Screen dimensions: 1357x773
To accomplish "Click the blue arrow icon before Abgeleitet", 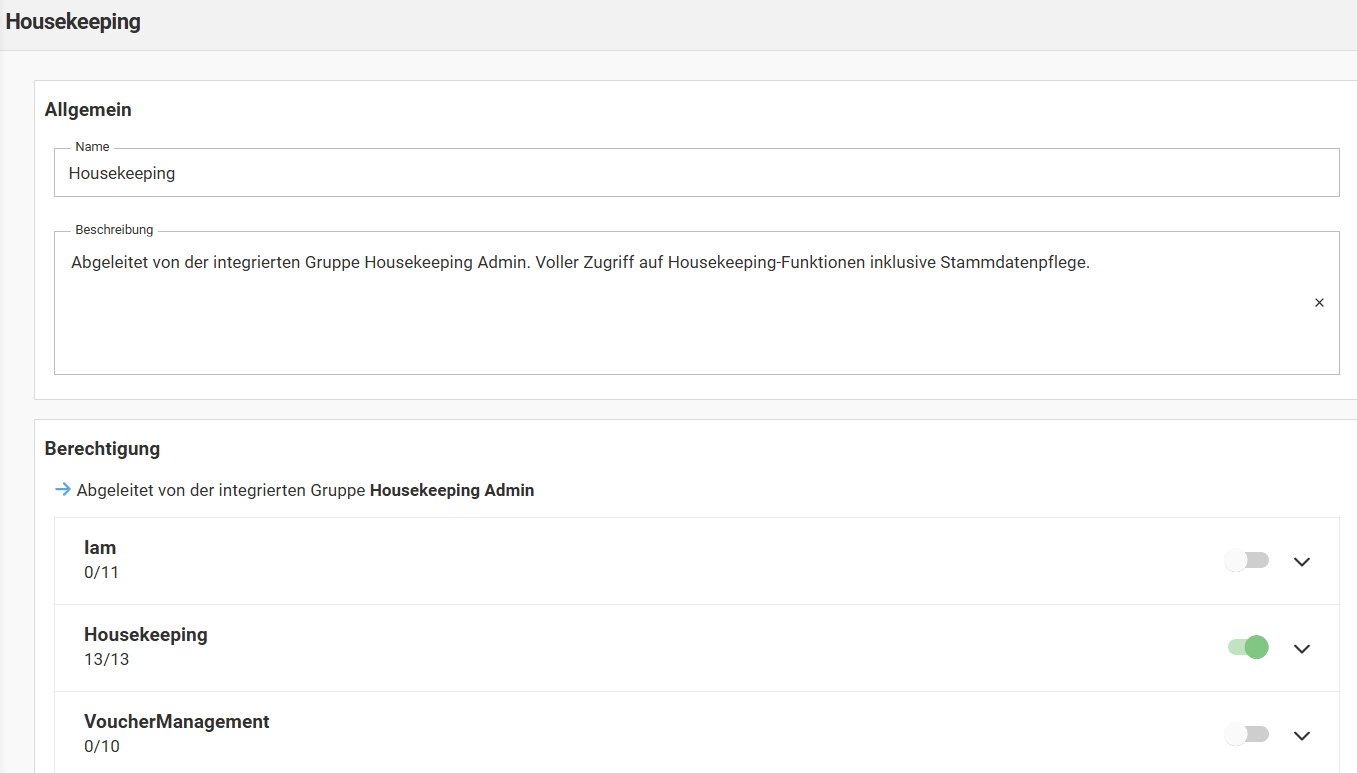I will (63, 490).
